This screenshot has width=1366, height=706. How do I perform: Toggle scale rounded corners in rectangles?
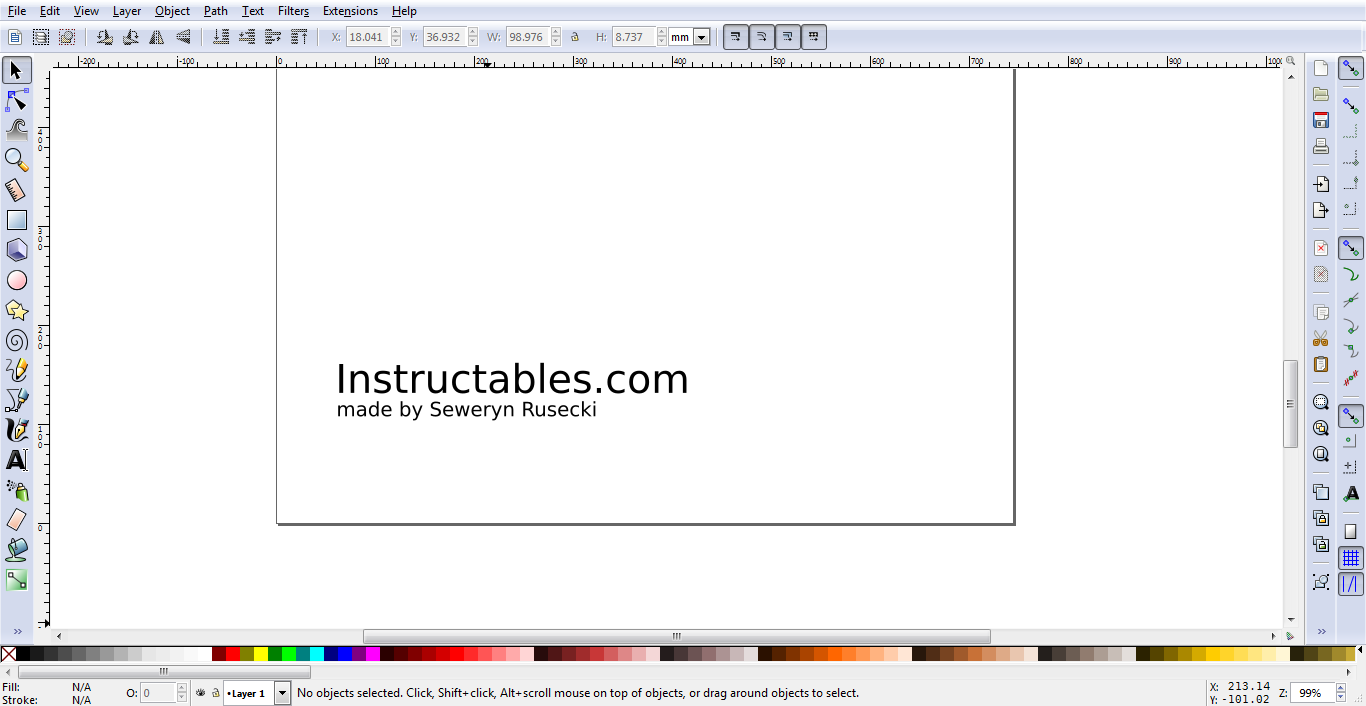point(762,37)
